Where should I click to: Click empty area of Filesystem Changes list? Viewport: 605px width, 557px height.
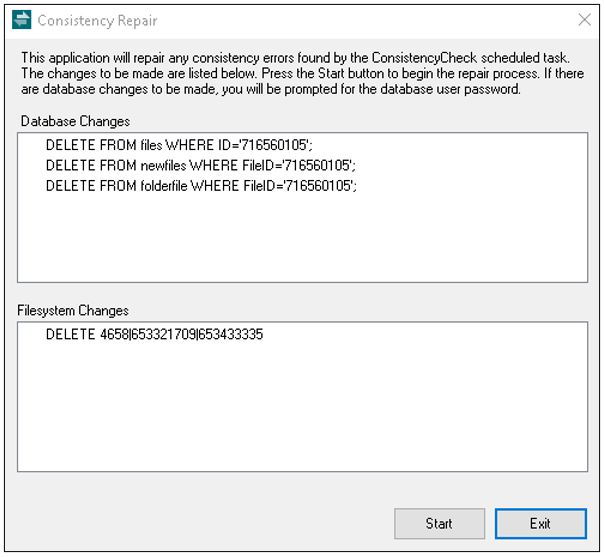302,407
